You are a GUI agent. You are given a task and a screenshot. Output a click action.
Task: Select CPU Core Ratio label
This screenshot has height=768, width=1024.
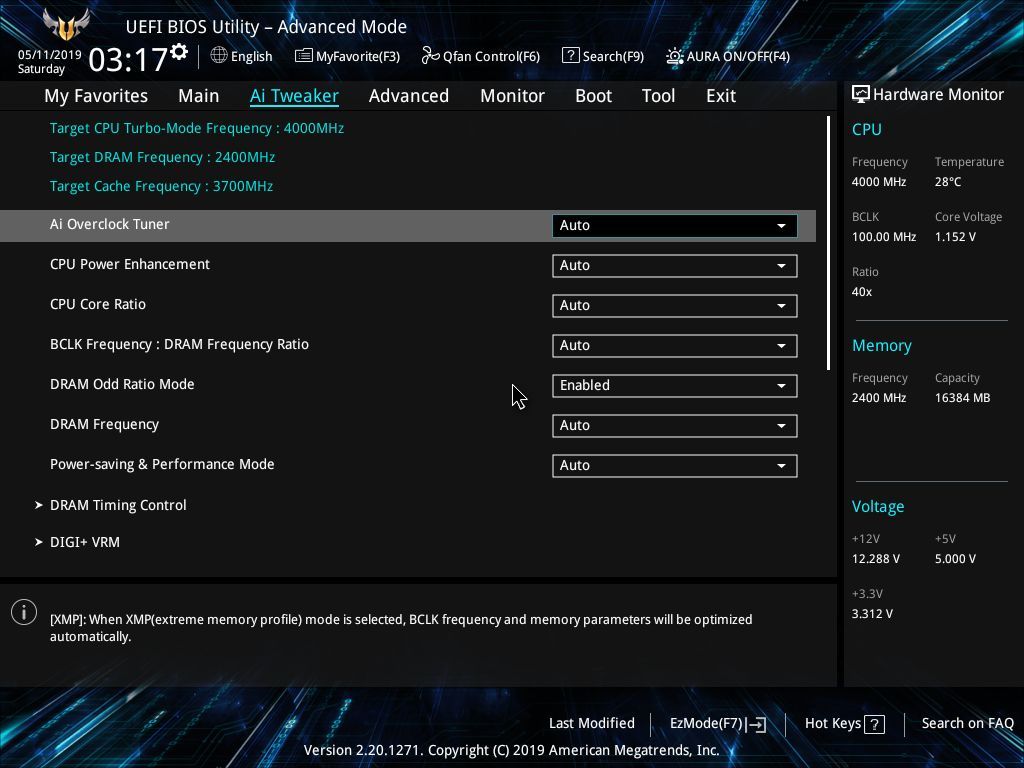click(98, 304)
